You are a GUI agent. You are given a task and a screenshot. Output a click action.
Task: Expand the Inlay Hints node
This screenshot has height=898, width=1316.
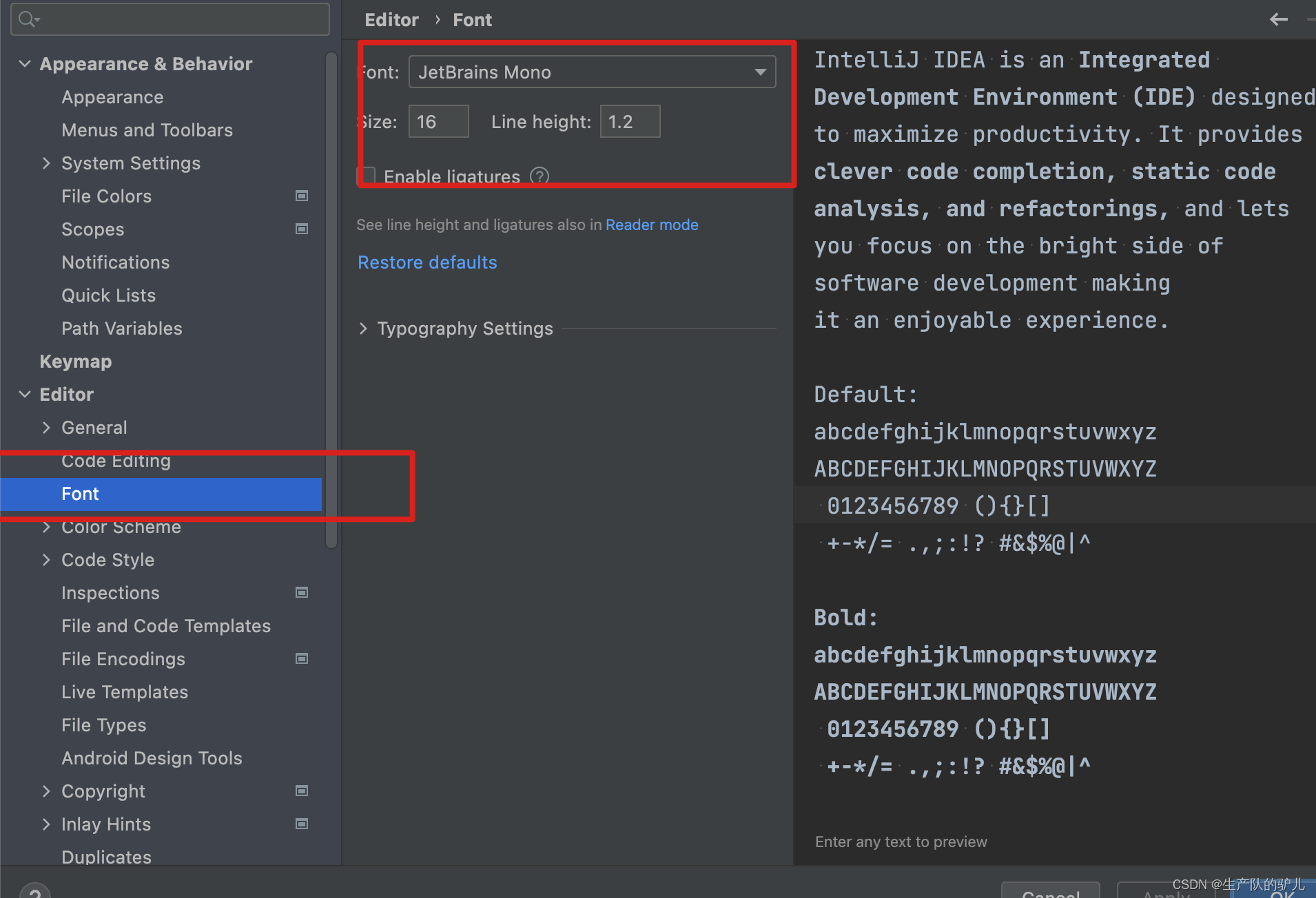point(46,824)
